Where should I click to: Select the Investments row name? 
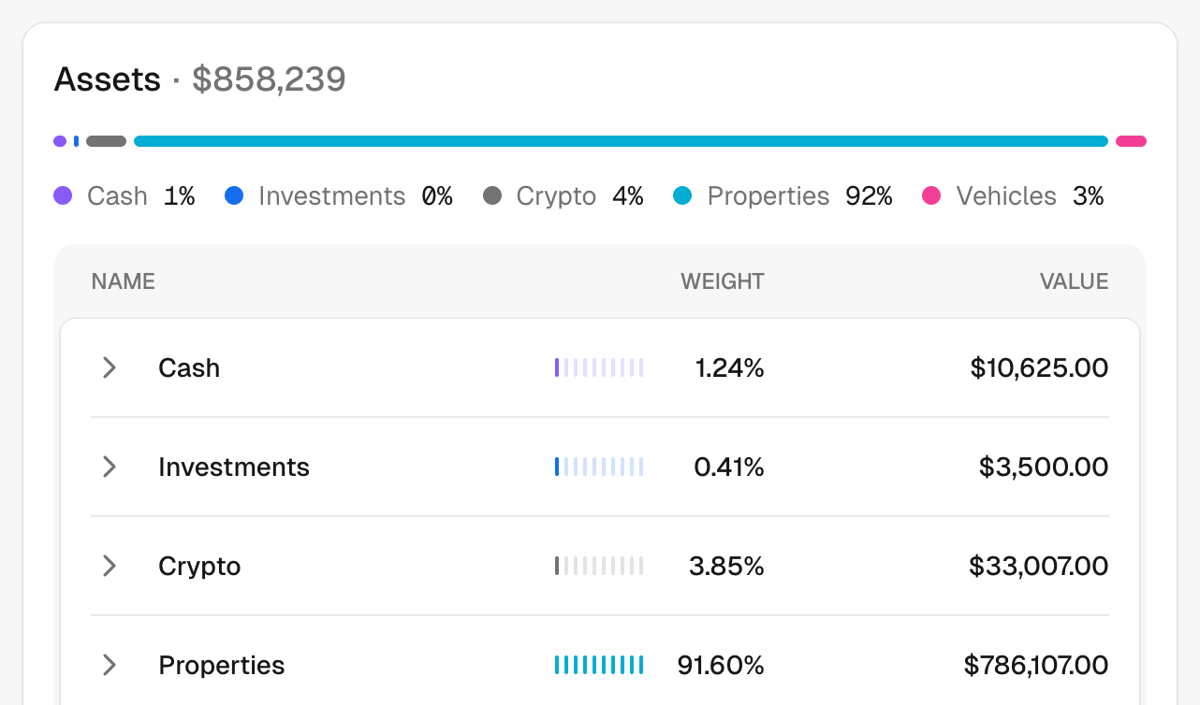[234, 466]
